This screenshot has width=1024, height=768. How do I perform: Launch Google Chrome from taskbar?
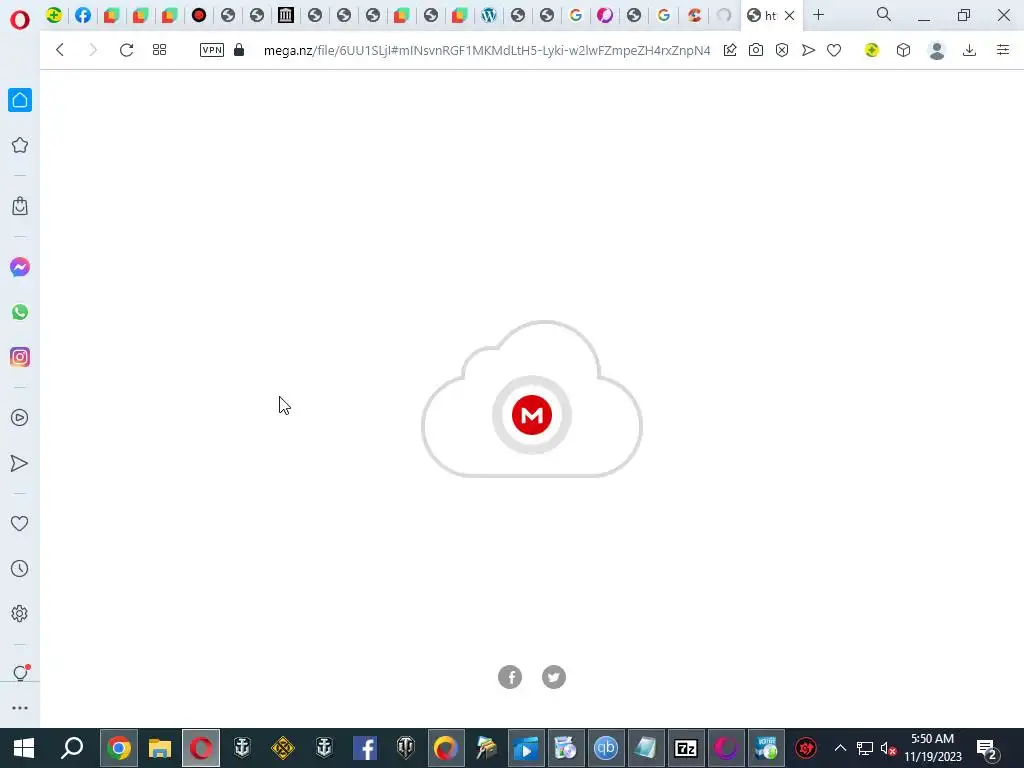[x=119, y=748]
